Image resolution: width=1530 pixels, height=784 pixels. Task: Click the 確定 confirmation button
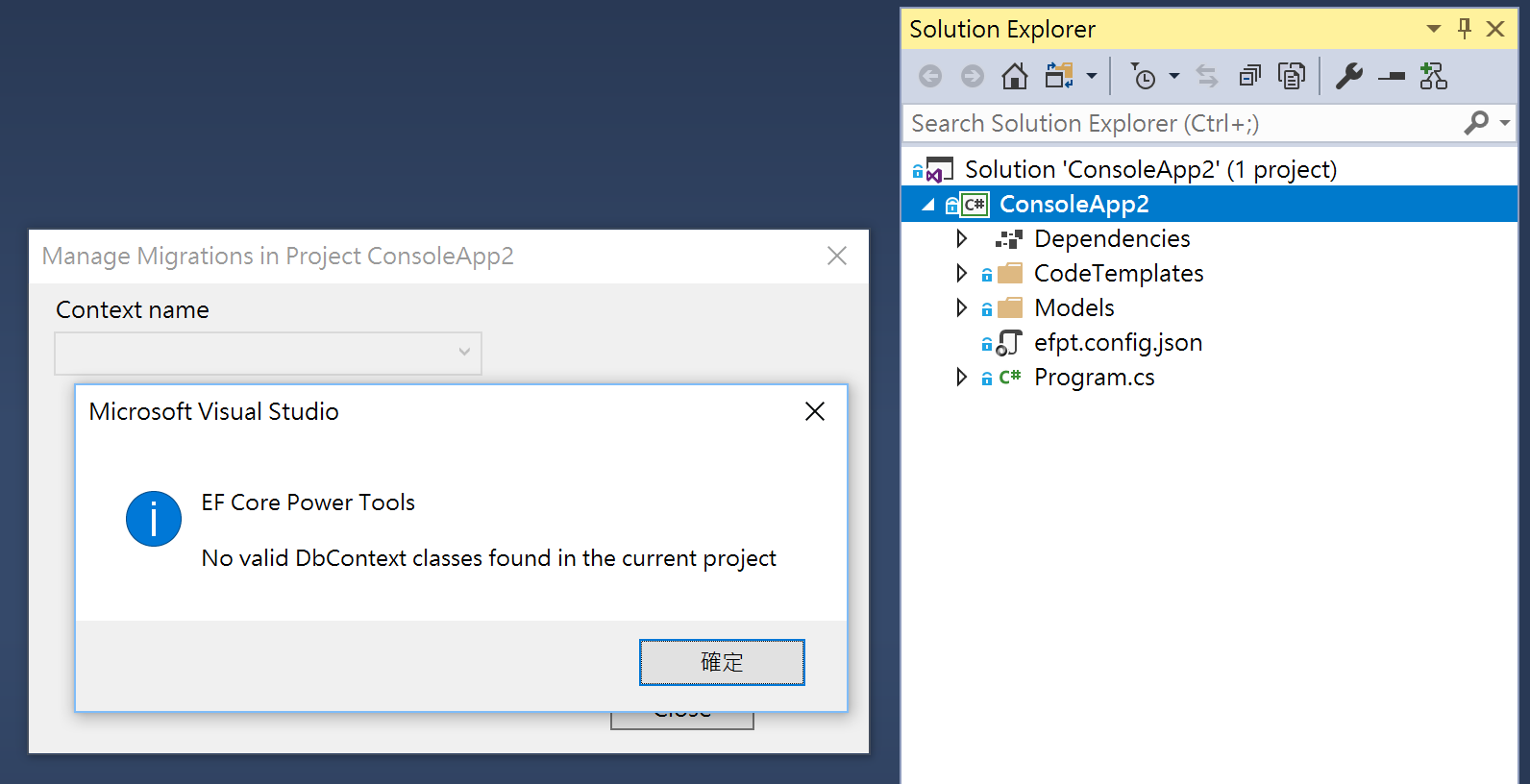(x=722, y=662)
